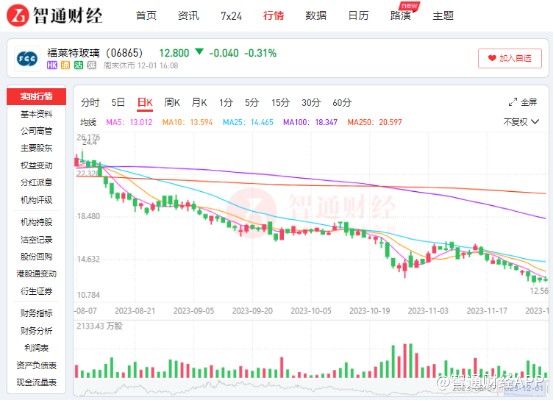
Task: Open 基本资料 in the sidebar
Action: [x=36, y=114]
